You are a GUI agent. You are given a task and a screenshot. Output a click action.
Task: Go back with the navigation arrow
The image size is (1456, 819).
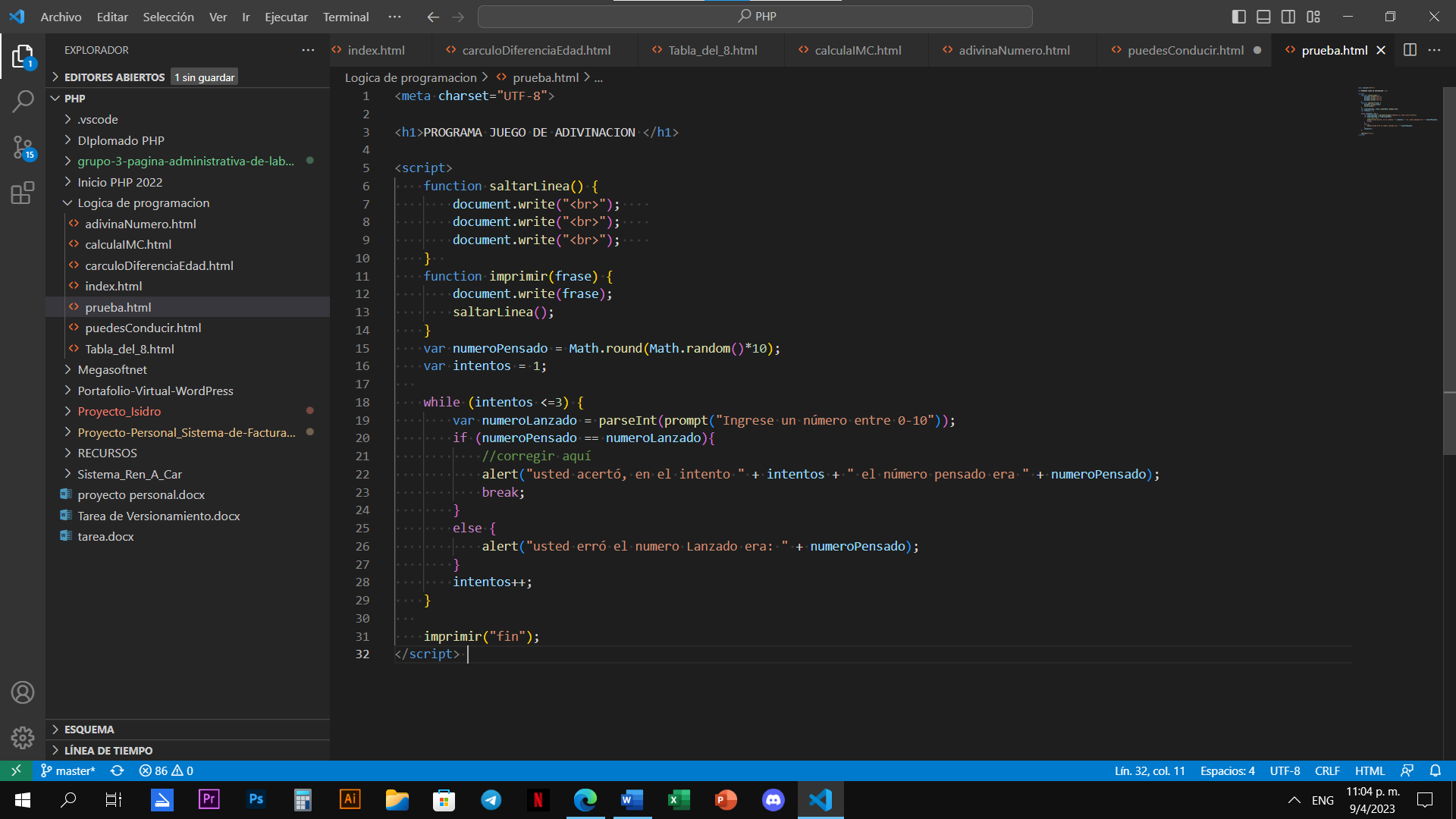[x=433, y=17]
